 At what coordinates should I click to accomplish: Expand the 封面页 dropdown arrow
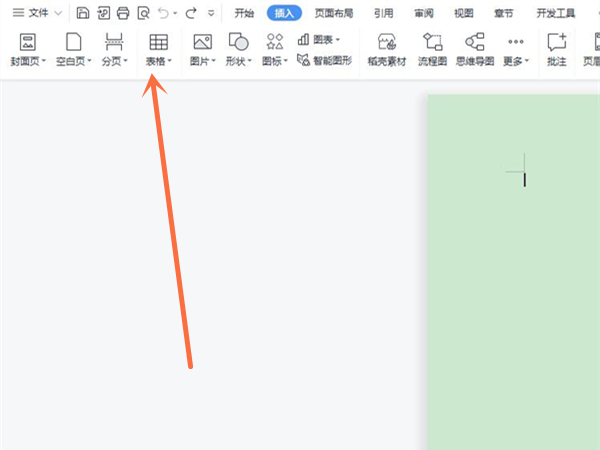(44, 61)
